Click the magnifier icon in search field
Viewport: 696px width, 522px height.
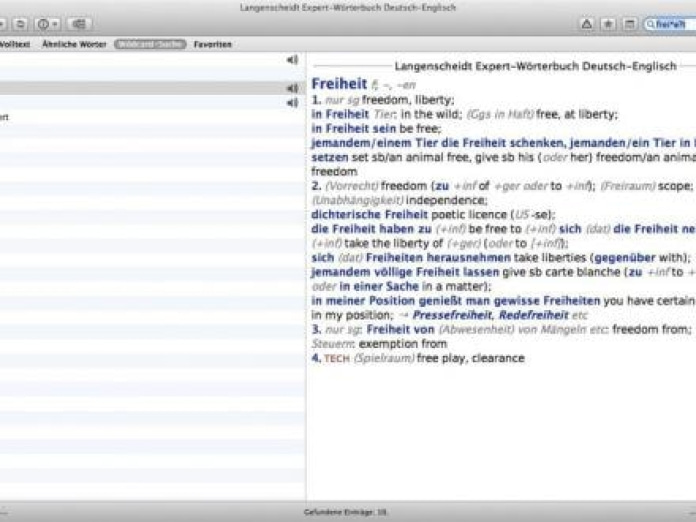[650, 24]
